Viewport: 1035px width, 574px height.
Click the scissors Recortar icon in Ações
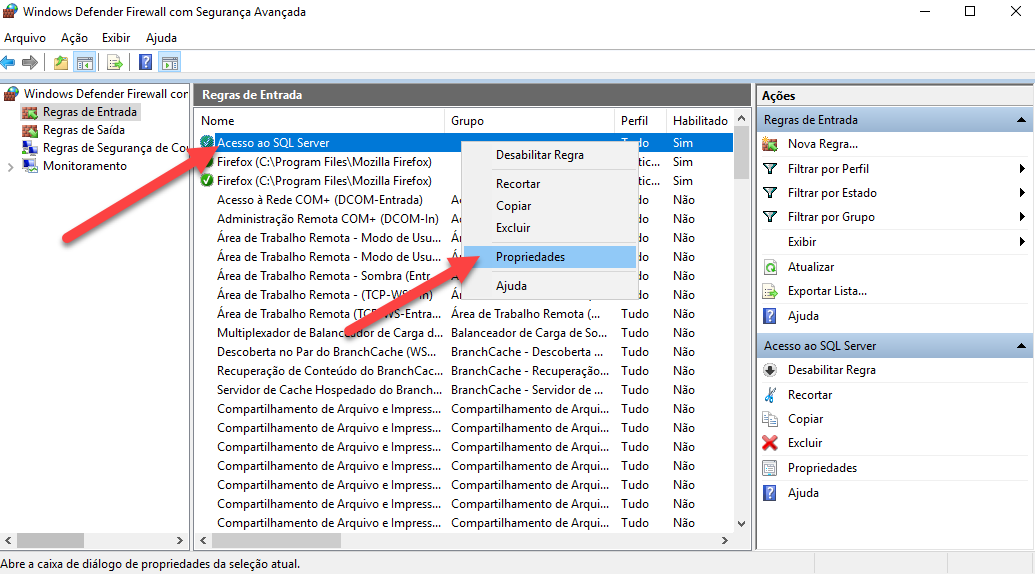pyautogui.click(x=770, y=395)
